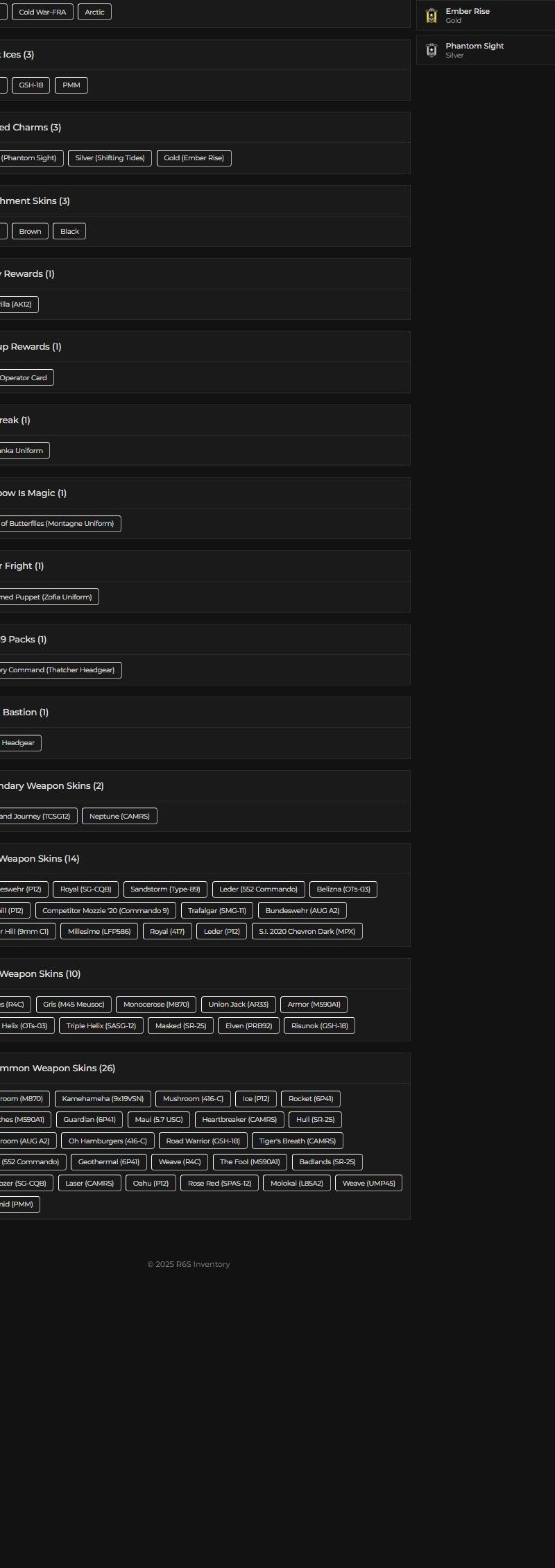Click the Armor (M590A1) skin tag
555x1568 pixels.
point(314,1004)
